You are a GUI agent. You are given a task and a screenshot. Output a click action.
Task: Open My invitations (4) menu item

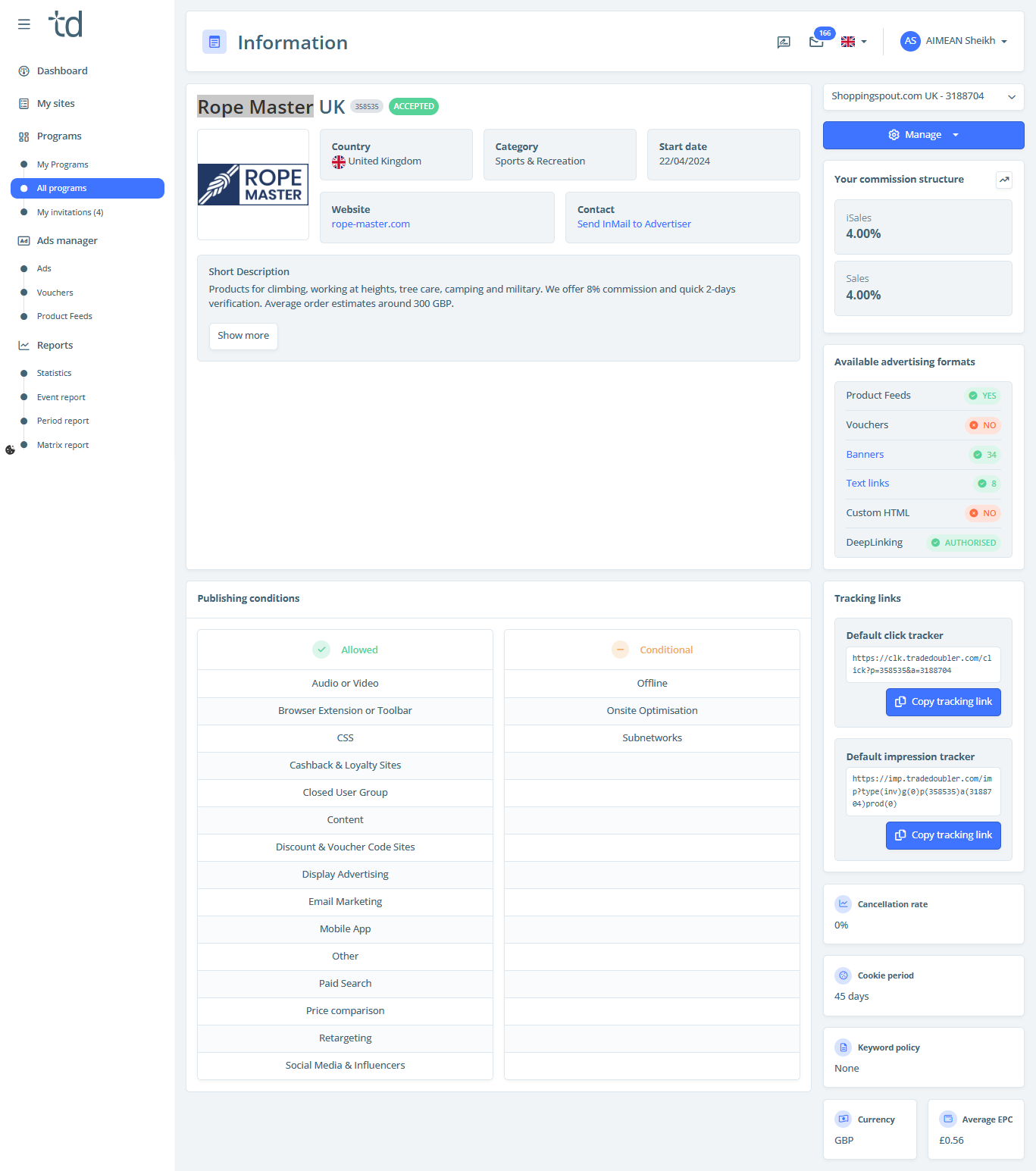tap(70, 212)
